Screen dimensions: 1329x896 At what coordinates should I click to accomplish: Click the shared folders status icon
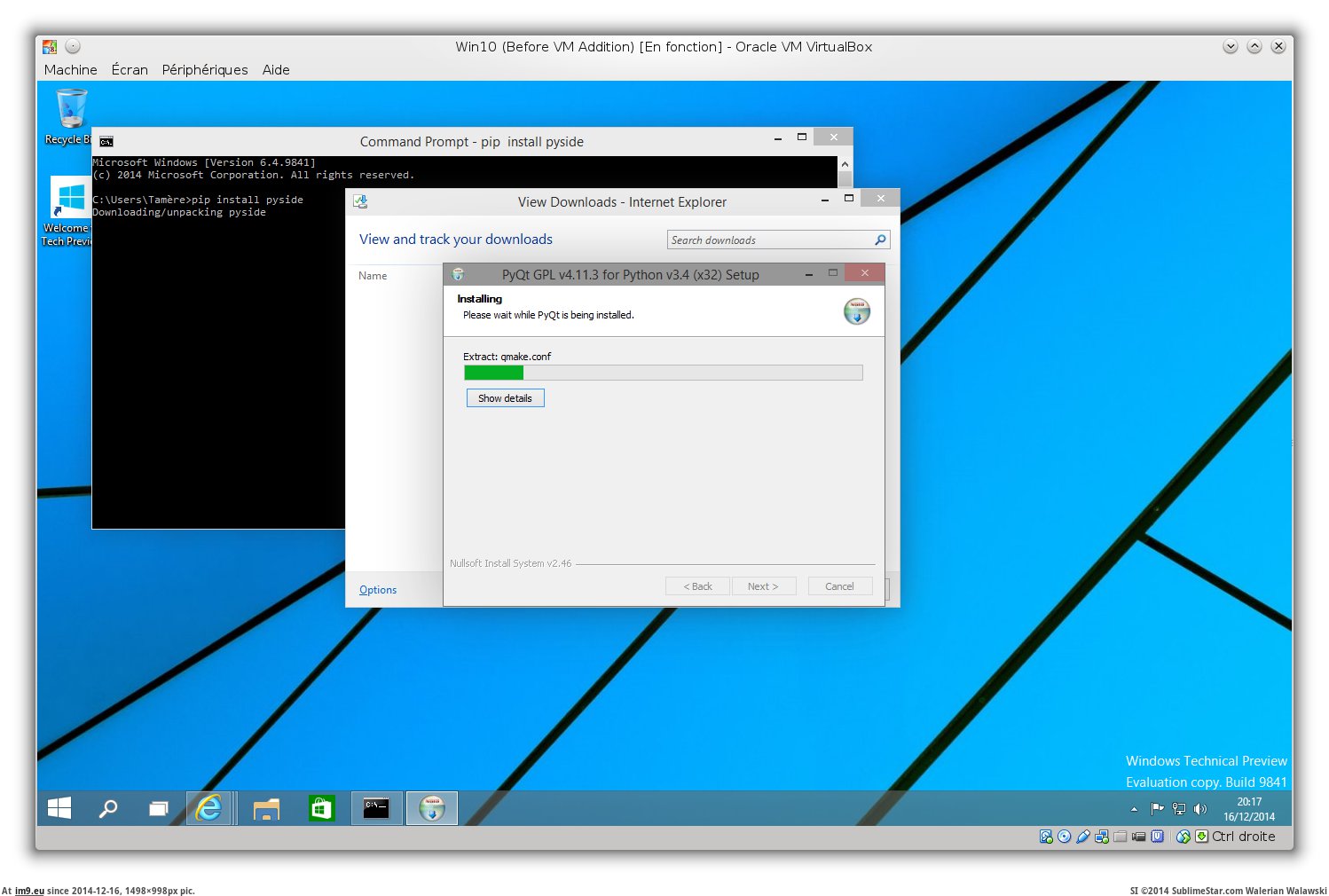[x=1121, y=837]
